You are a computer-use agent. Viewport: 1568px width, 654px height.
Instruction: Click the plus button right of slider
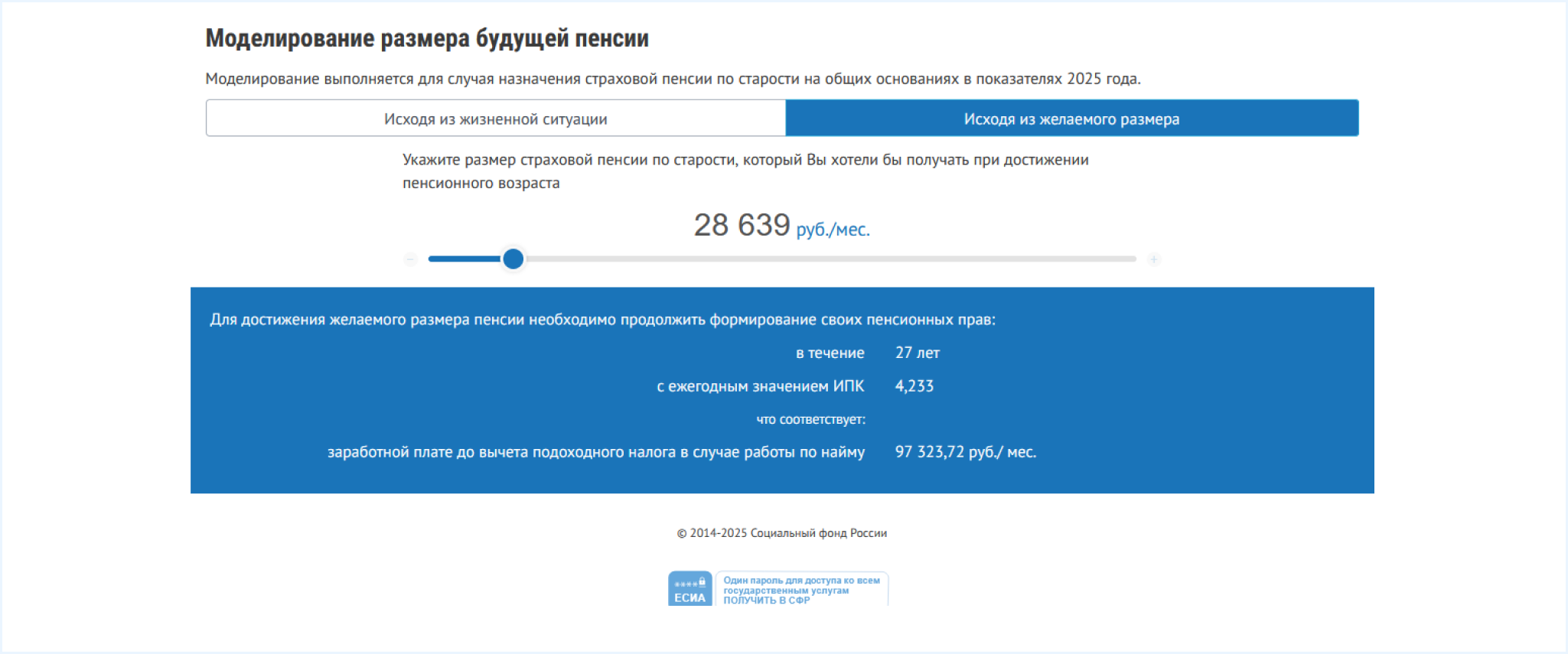point(1153,259)
